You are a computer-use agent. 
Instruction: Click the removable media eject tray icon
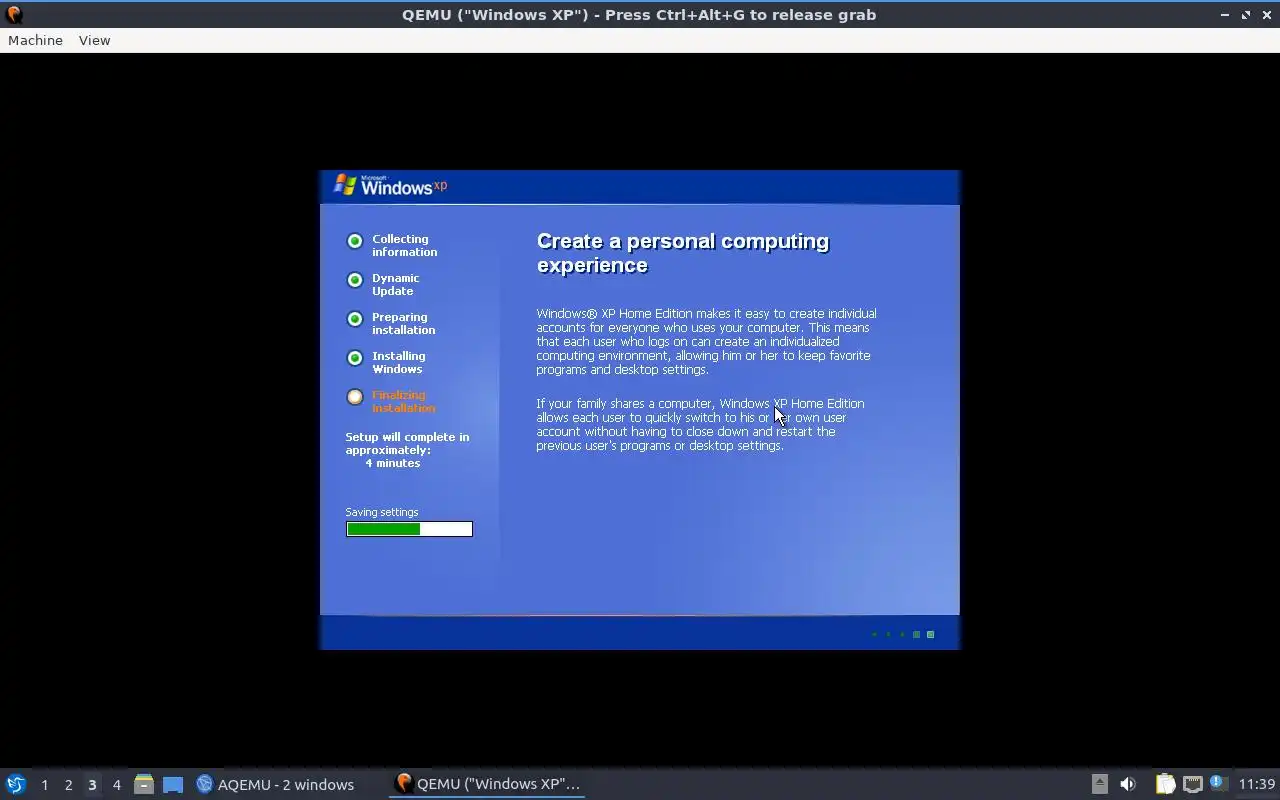(x=1099, y=784)
